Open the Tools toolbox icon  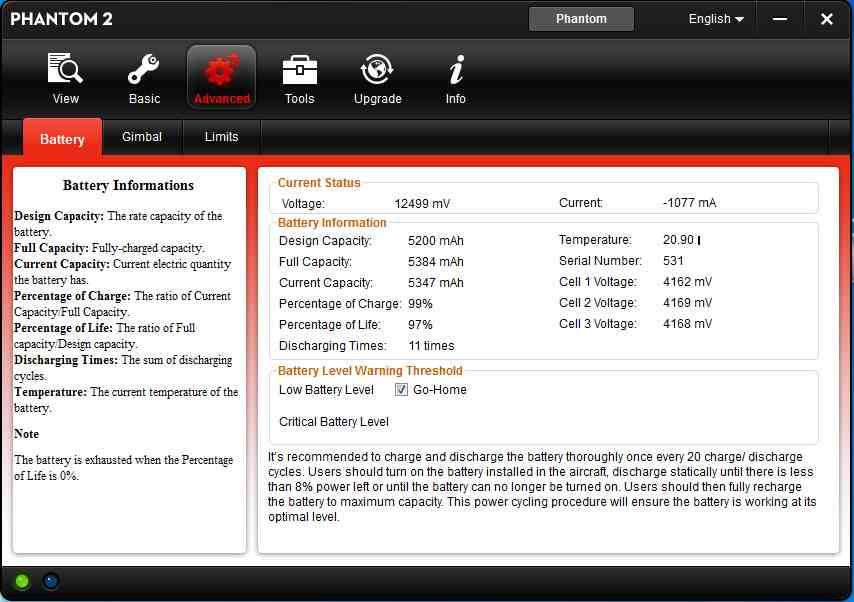pos(299,70)
